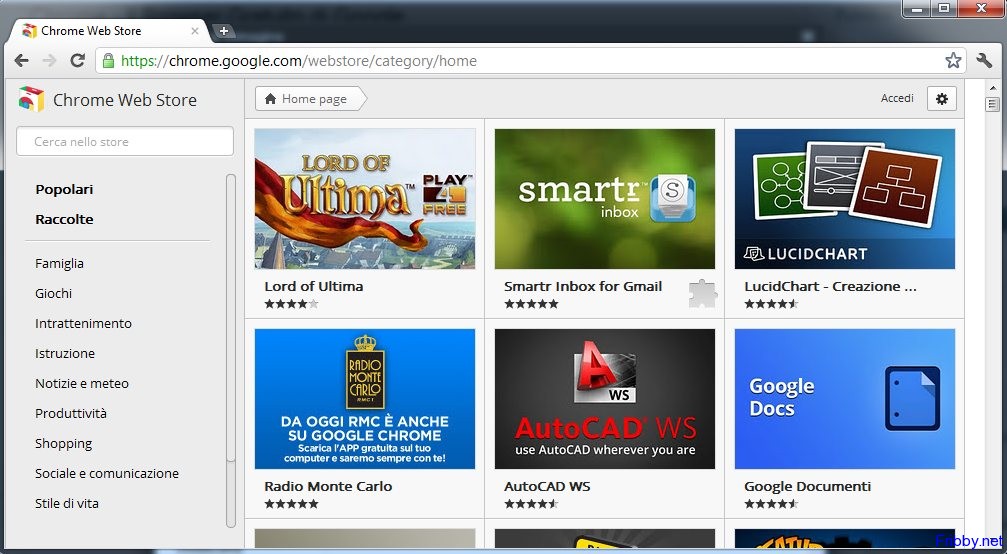Click the star rating under Google Documenti
Viewport: 1007px width, 554px height.
click(x=771, y=504)
